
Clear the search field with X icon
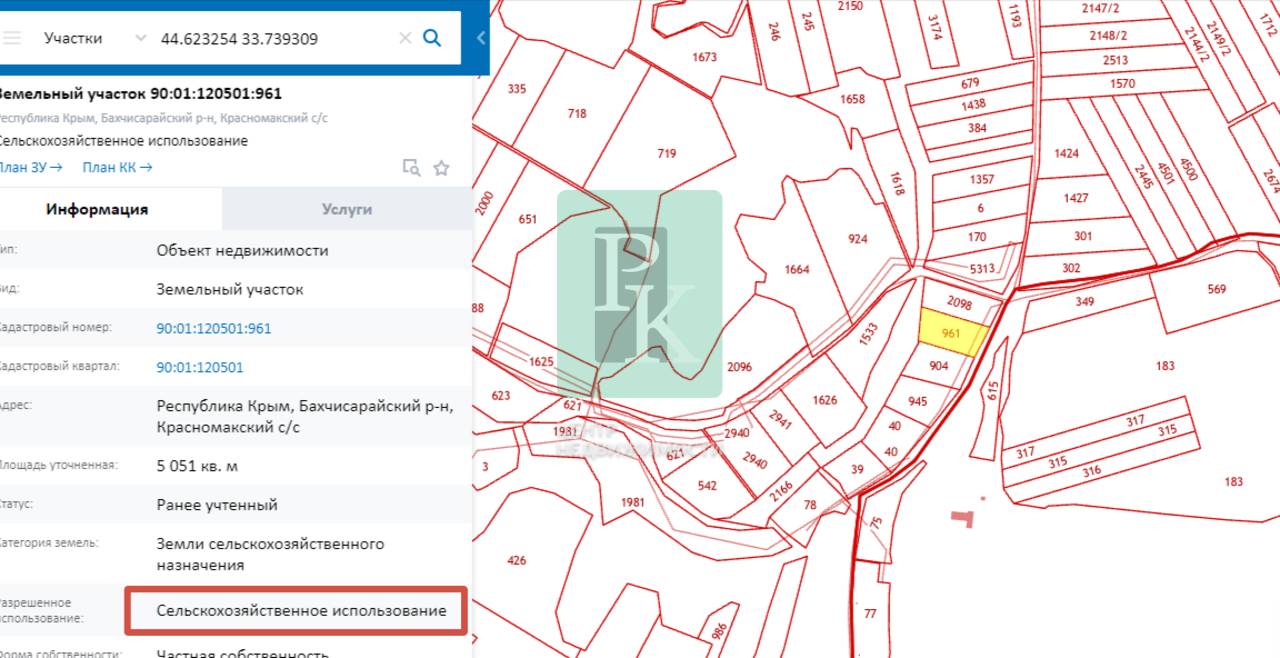[405, 38]
